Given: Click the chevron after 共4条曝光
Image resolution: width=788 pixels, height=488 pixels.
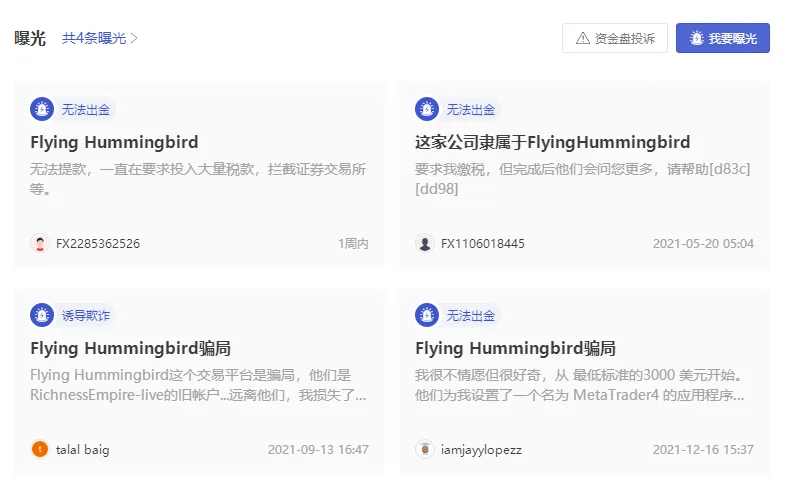Looking at the screenshot, I should 134,38.
